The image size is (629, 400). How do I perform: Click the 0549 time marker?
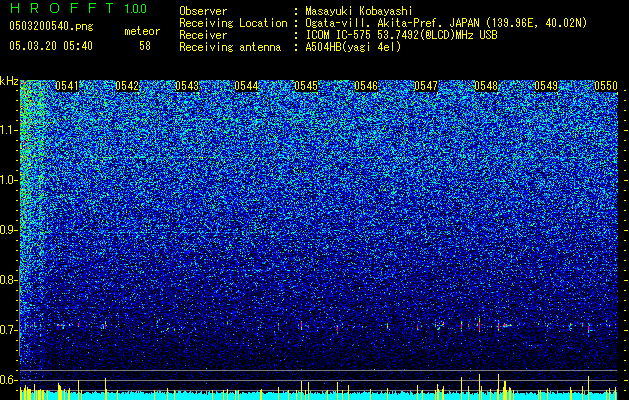[546, 86]
